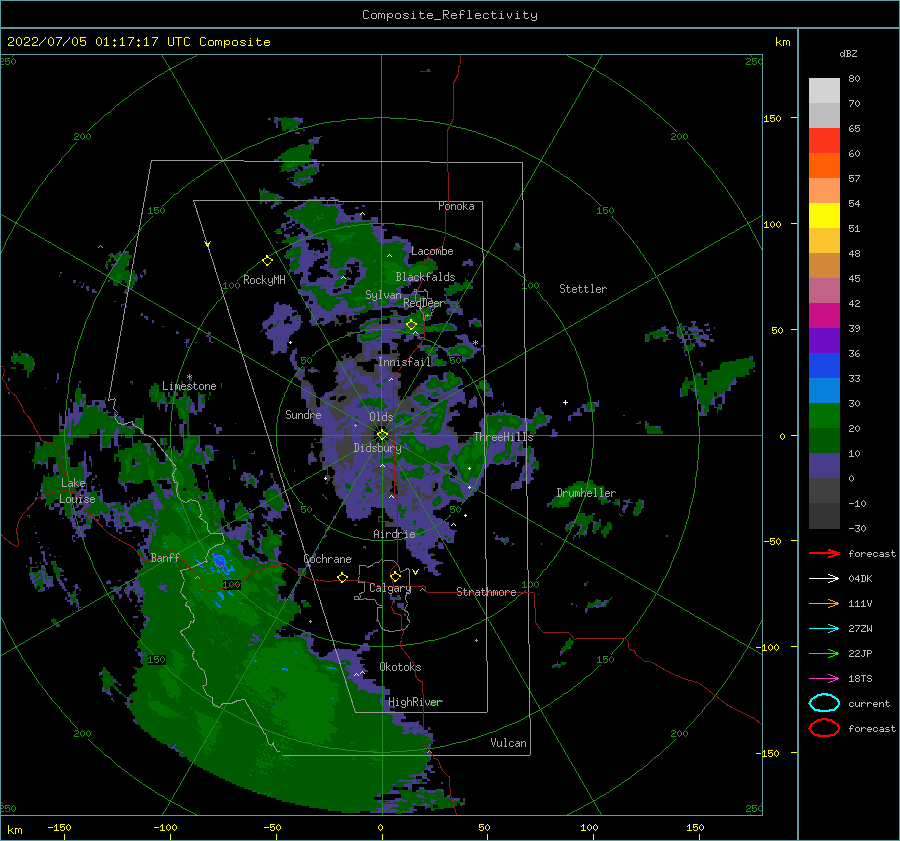Screen dimensions: 900x841
Task: Click the Sylvan label on map
Action: tap(383, 295)
